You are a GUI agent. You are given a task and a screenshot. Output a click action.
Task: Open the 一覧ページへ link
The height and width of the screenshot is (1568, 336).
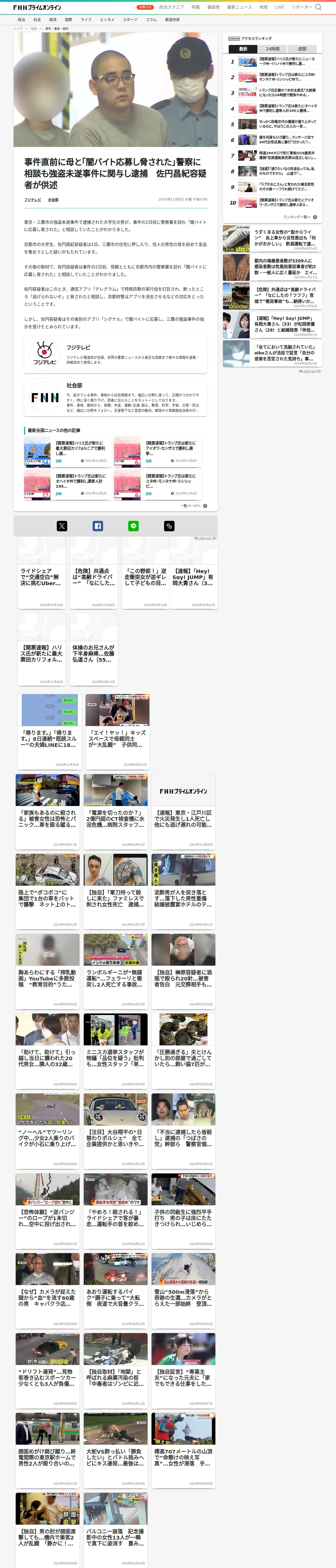tap(193, 506)
